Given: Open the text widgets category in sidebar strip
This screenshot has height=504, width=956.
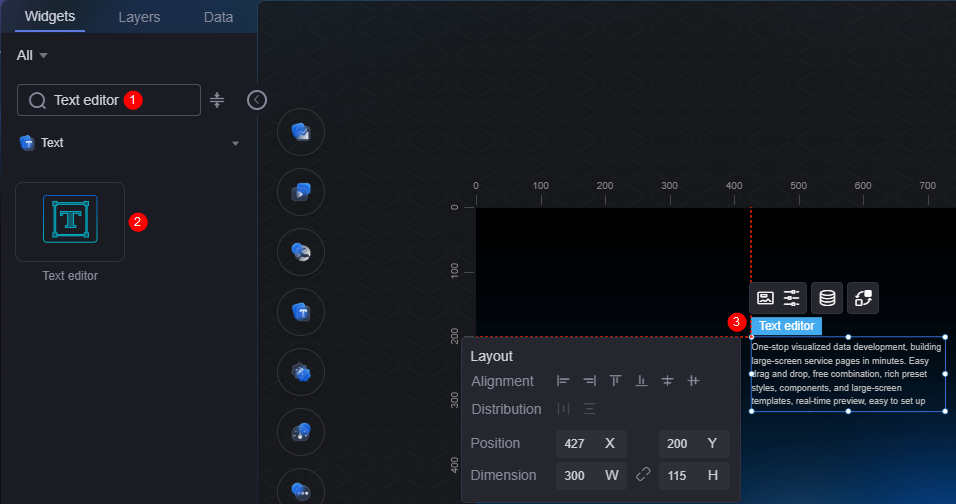Looking at the screenshot, I should click(301, 312).
